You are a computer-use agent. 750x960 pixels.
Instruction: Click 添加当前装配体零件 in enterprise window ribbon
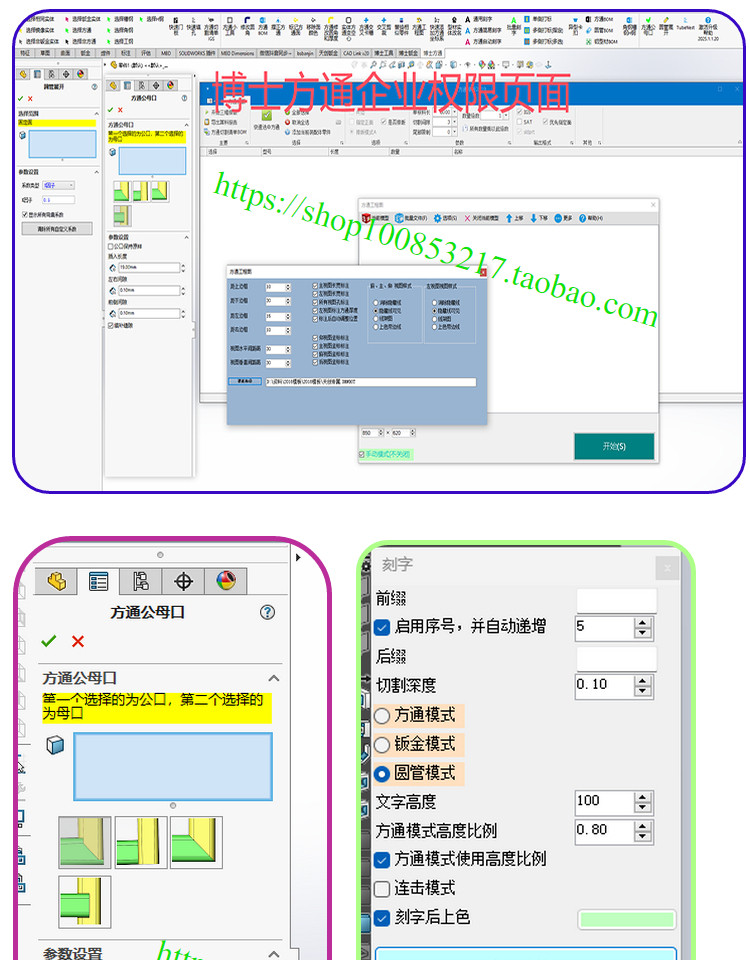pos(308,132)
